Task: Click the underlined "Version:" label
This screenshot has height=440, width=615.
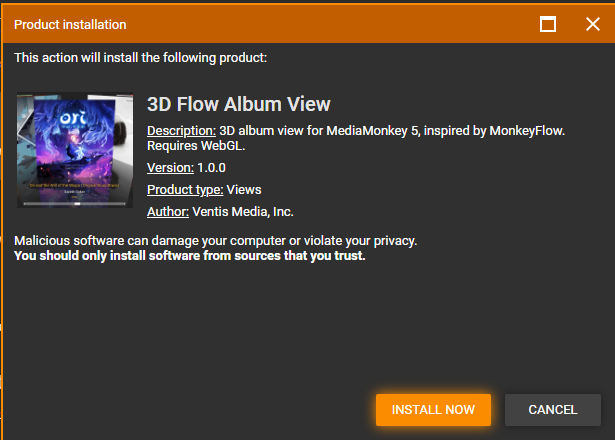Action: 170,167
